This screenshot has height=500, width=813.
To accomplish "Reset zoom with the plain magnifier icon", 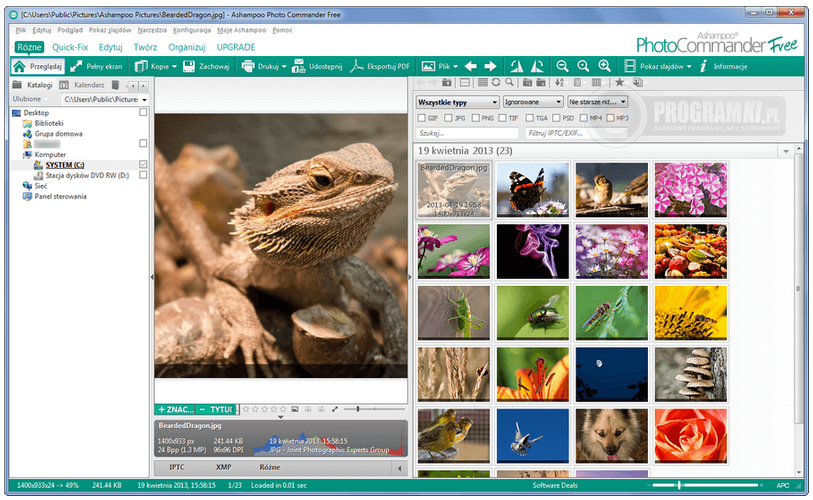I will 583,66.
